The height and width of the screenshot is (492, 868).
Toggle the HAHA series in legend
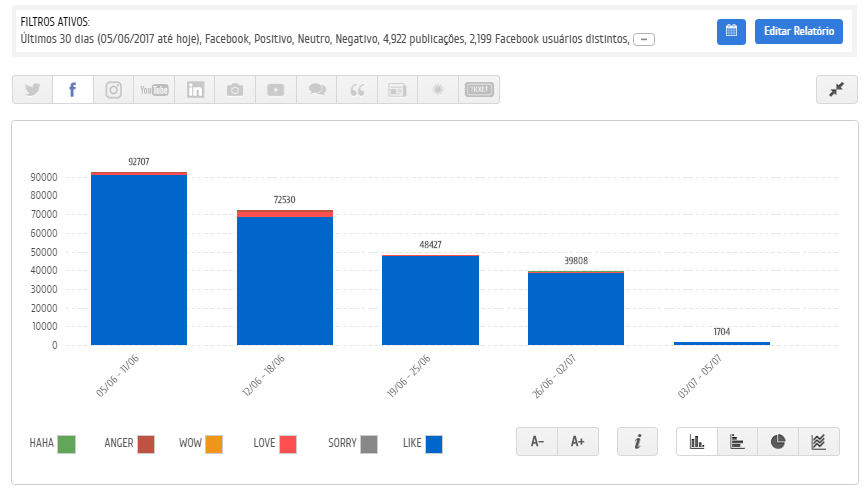67,444
